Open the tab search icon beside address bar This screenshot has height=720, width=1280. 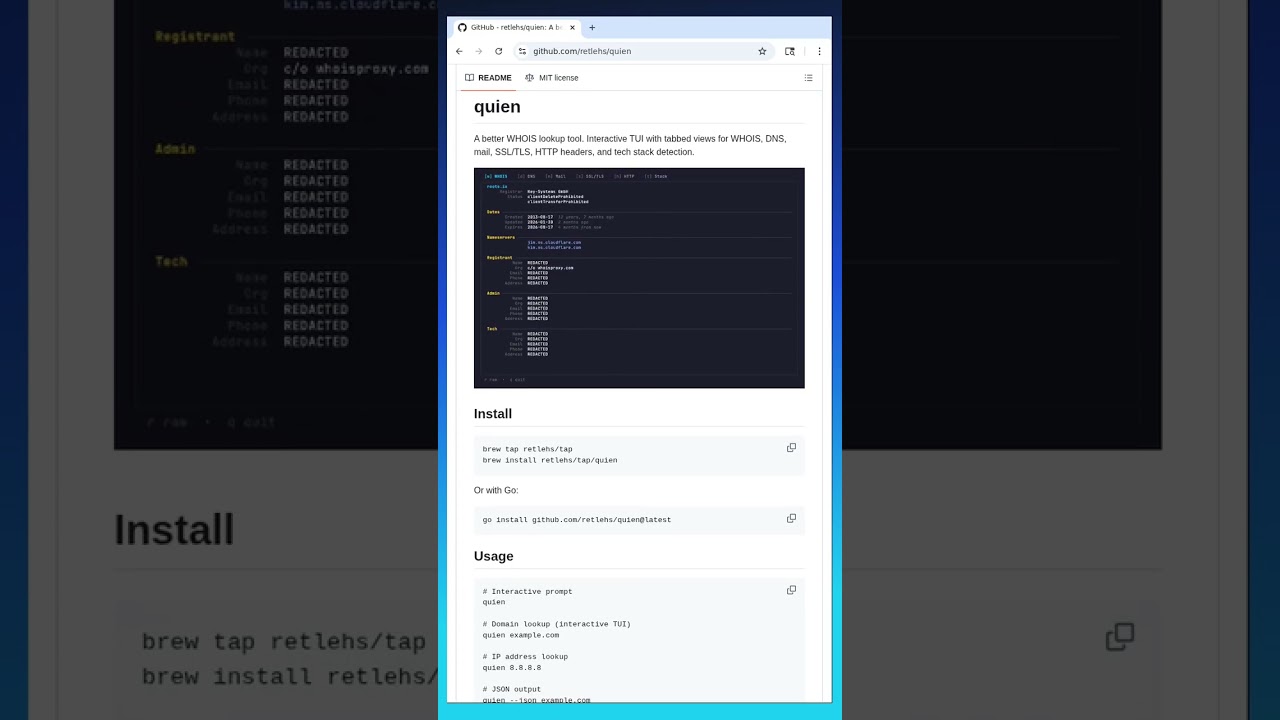coord(790,51)
